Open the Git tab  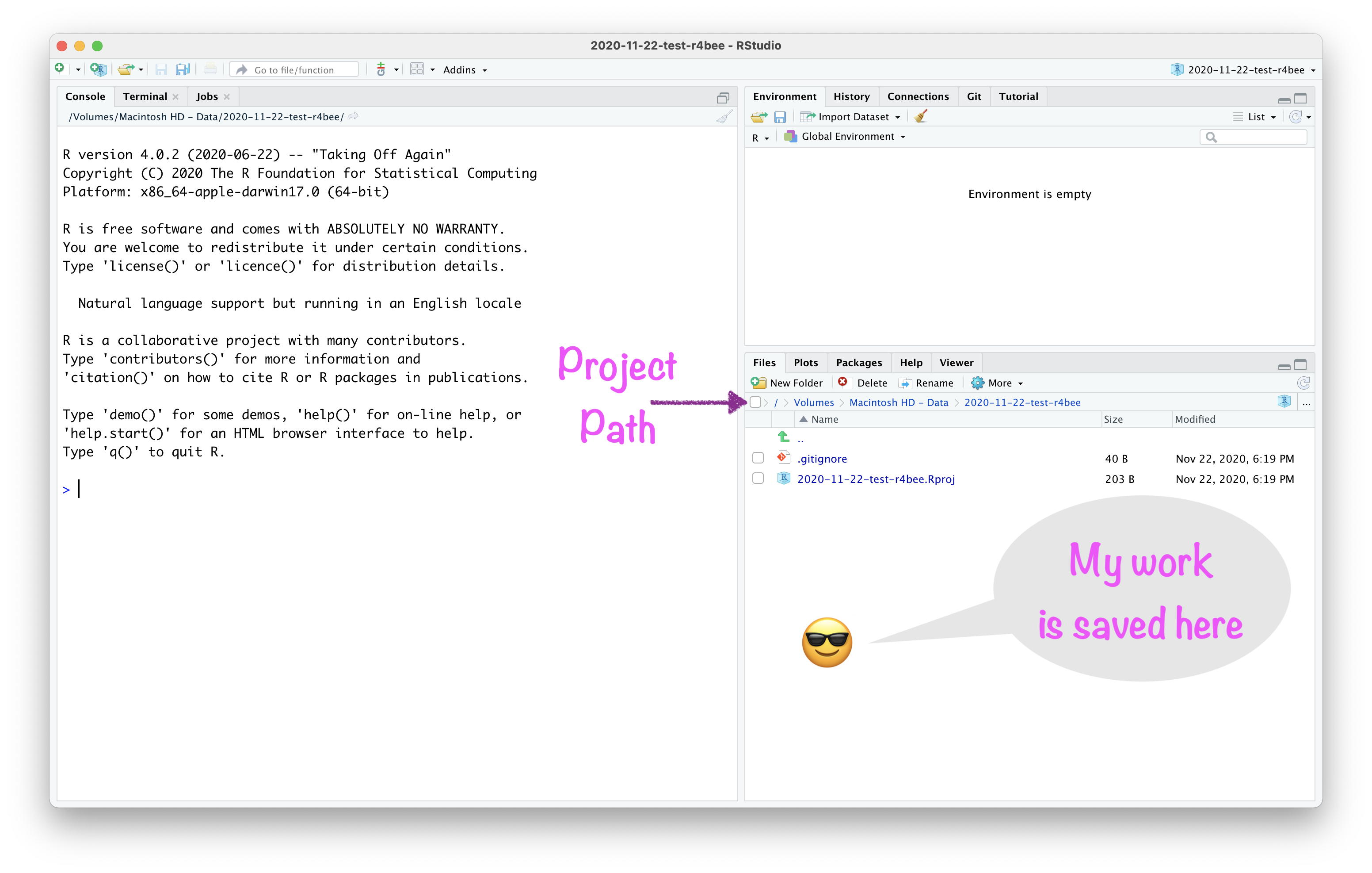[x=974, y=96]
